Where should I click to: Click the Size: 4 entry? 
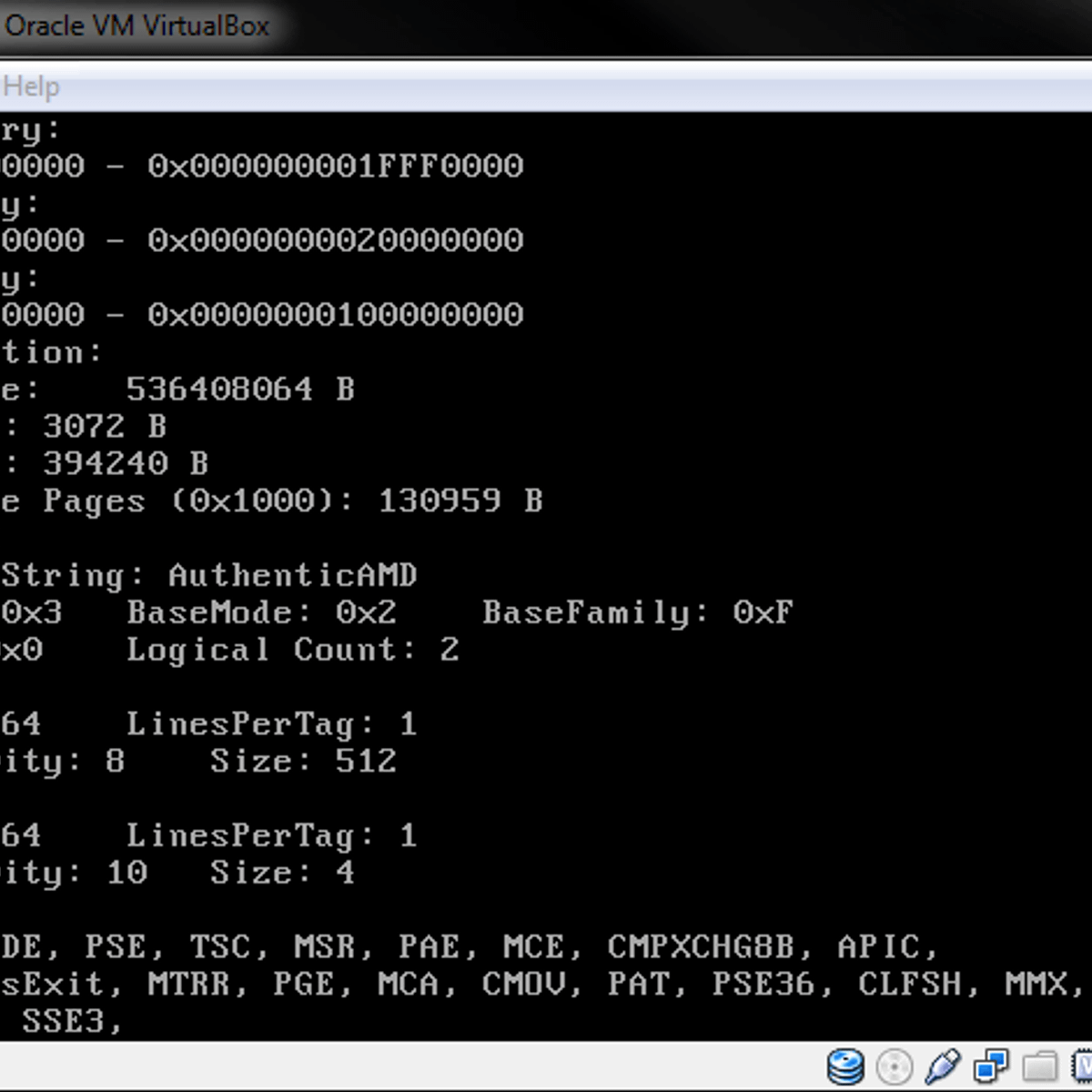(x=282, y=874)
